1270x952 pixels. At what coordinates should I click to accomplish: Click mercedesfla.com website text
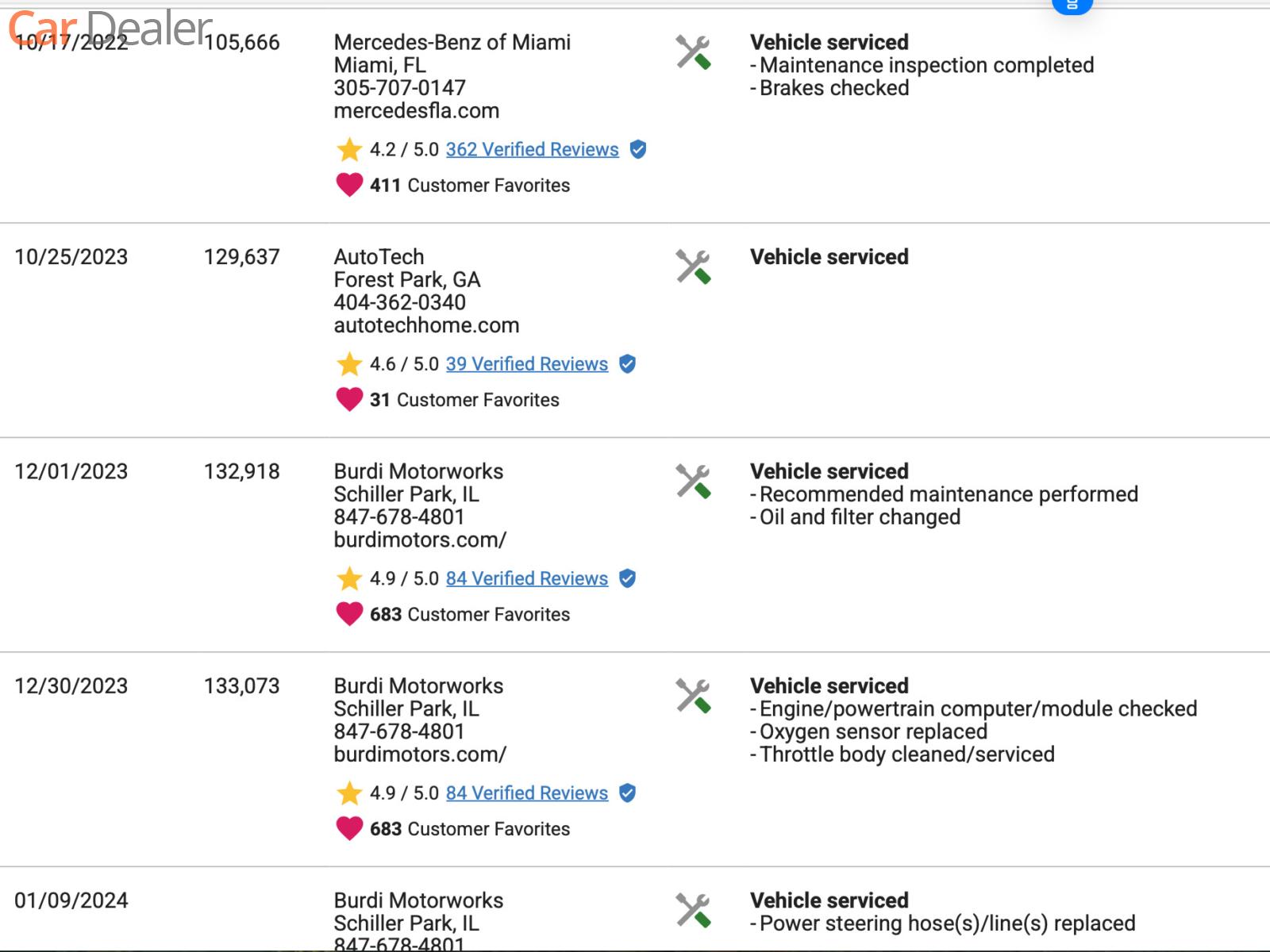(417, 111)
